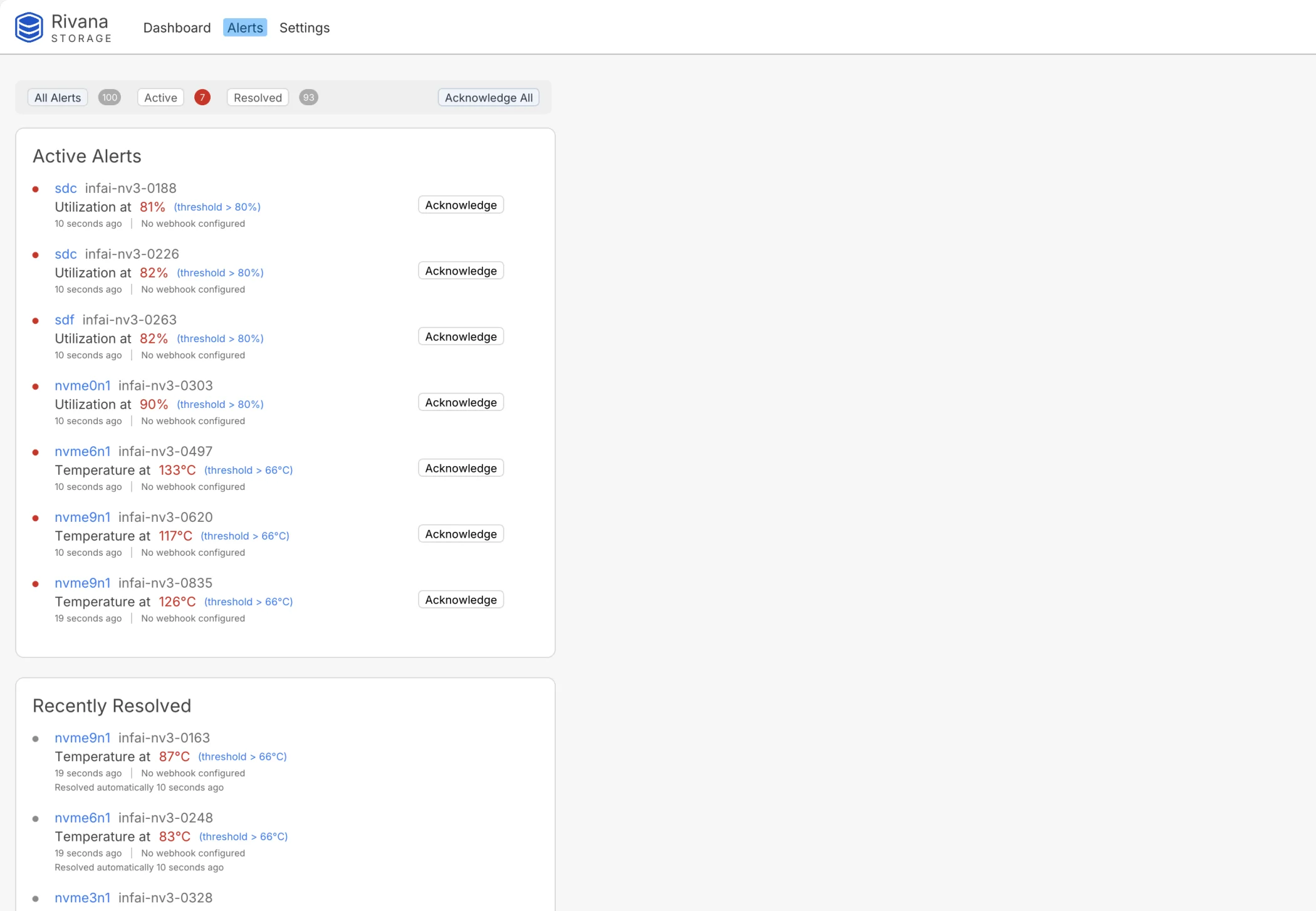Click gray status dot for infai-nv3-0163
The height and width of the screenshot is (911, 1316).
click(x=36, y=739)
